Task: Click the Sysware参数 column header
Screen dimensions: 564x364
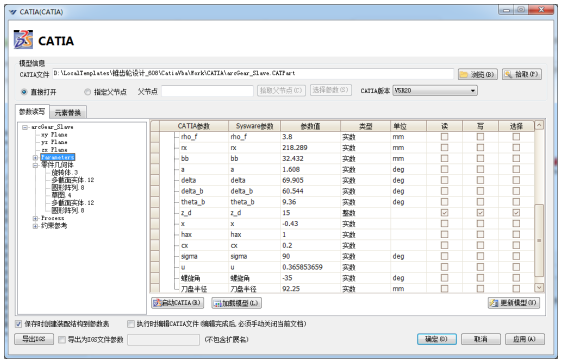Action: click(x=254, y=126)
